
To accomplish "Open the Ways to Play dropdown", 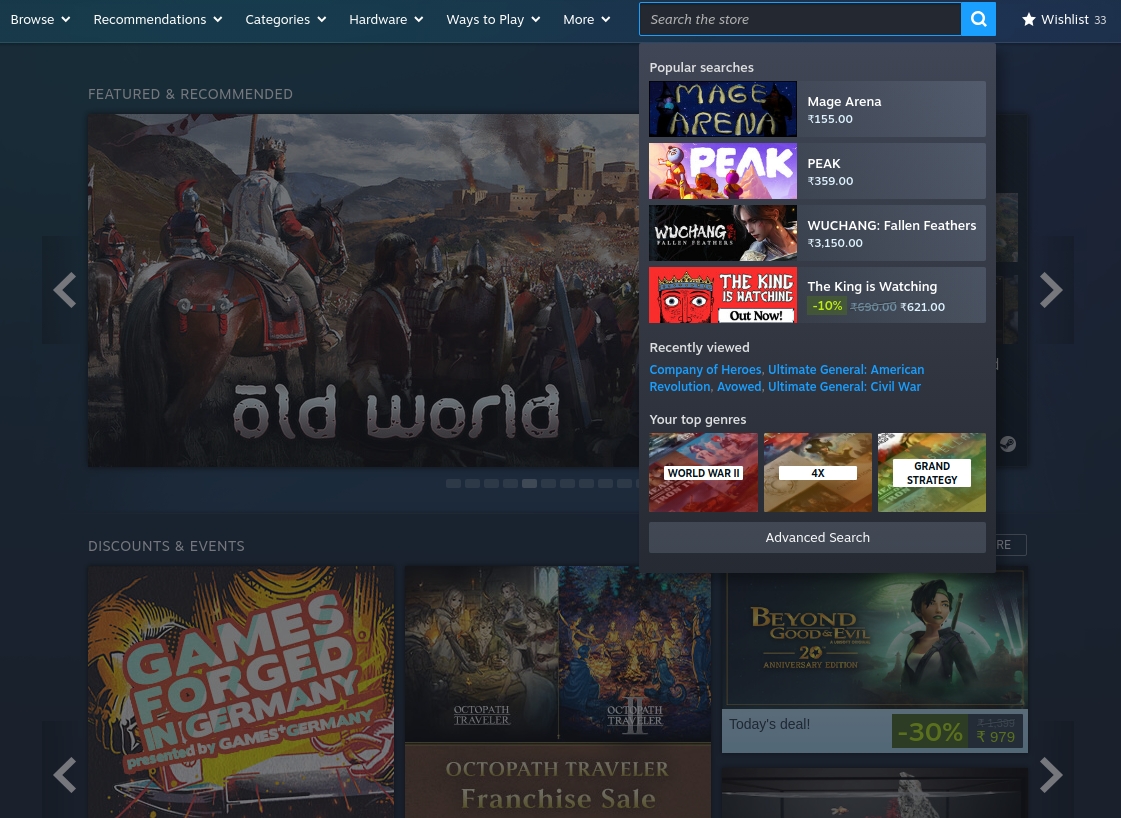I will pyautogui.click(x=492, y=19).
